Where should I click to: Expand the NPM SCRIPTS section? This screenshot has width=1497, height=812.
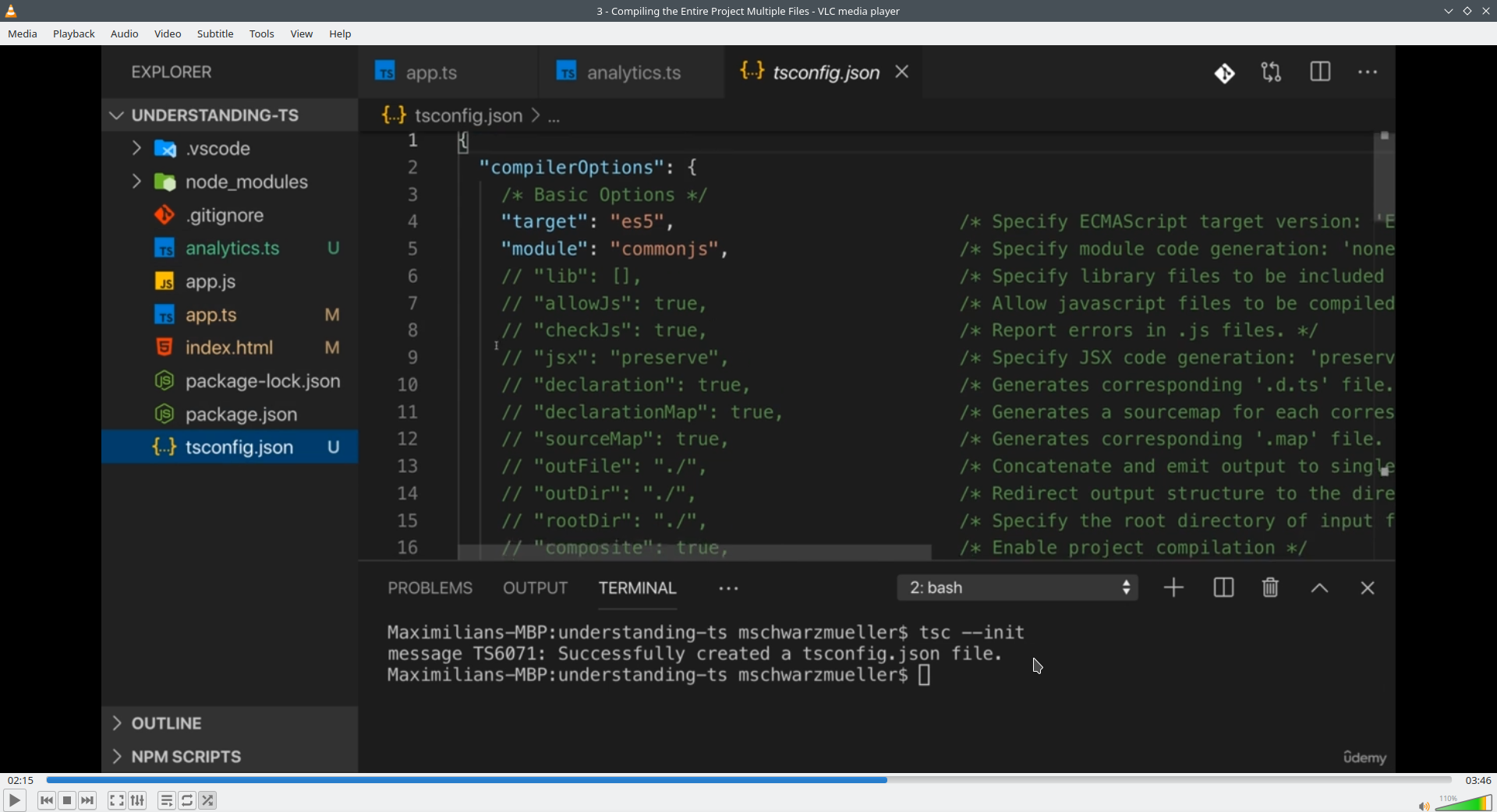point(230,757)
